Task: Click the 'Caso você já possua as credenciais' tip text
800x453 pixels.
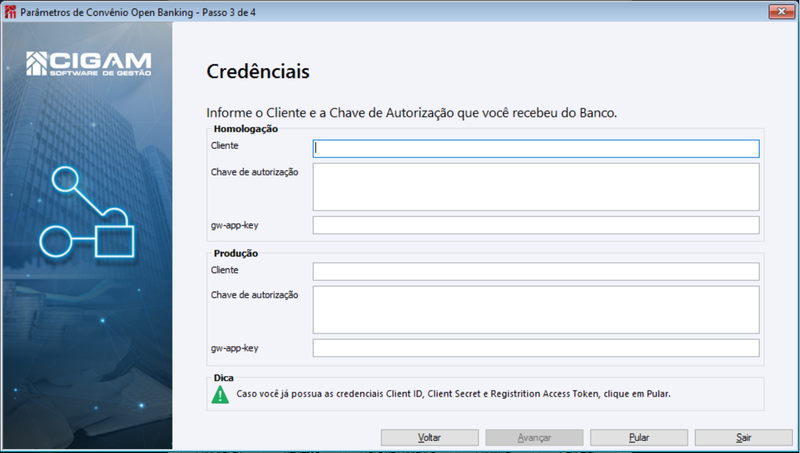Action: [x=453, y=394]
